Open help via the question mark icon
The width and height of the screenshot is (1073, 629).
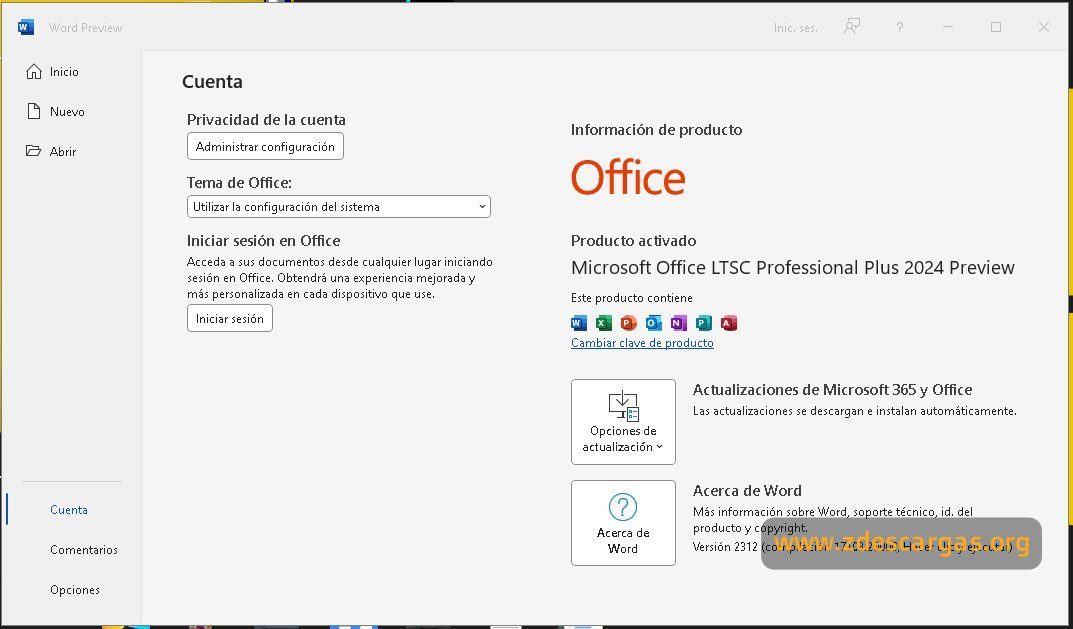point(899,27)
